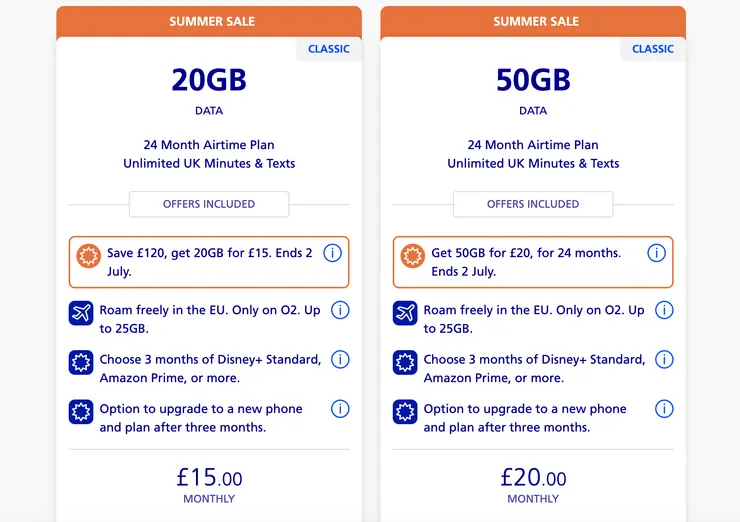Click the £20.00 monthly price
The height and width of the screenshot is (522, 740).
click(533, 478)
